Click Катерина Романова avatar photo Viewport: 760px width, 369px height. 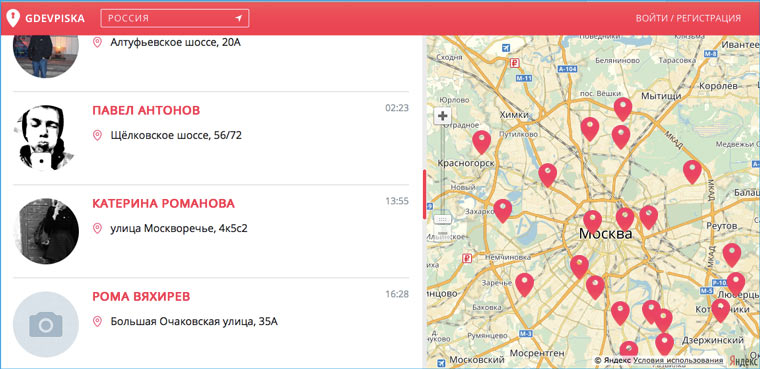click(46, 231)
